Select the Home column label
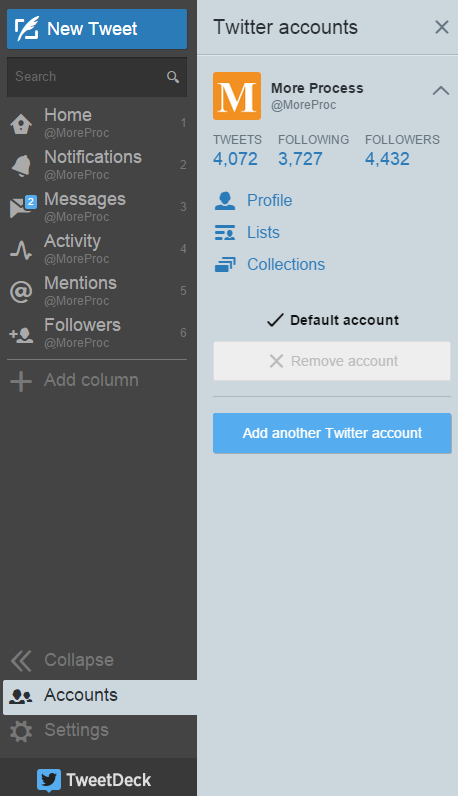This screenshot has height=796, width=458. pyautogui.click(x=68, y=115)
